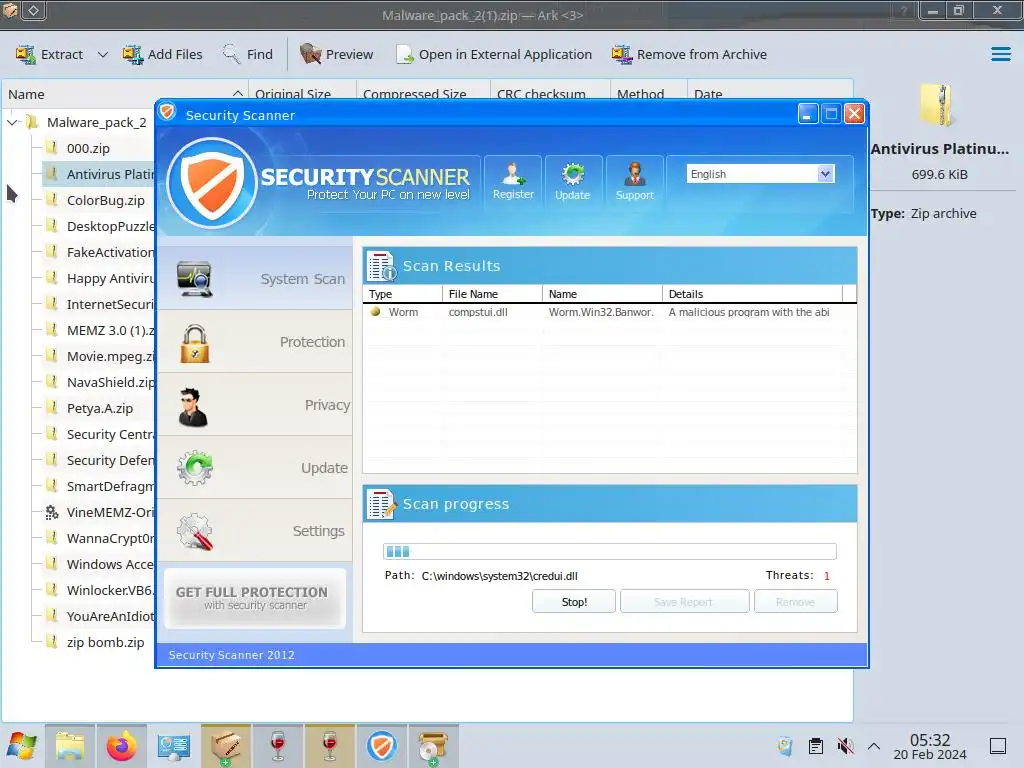This screenshot has width=1024, height=768.
Task: Sort Ark file list by Name column
Action: (125, 94)
